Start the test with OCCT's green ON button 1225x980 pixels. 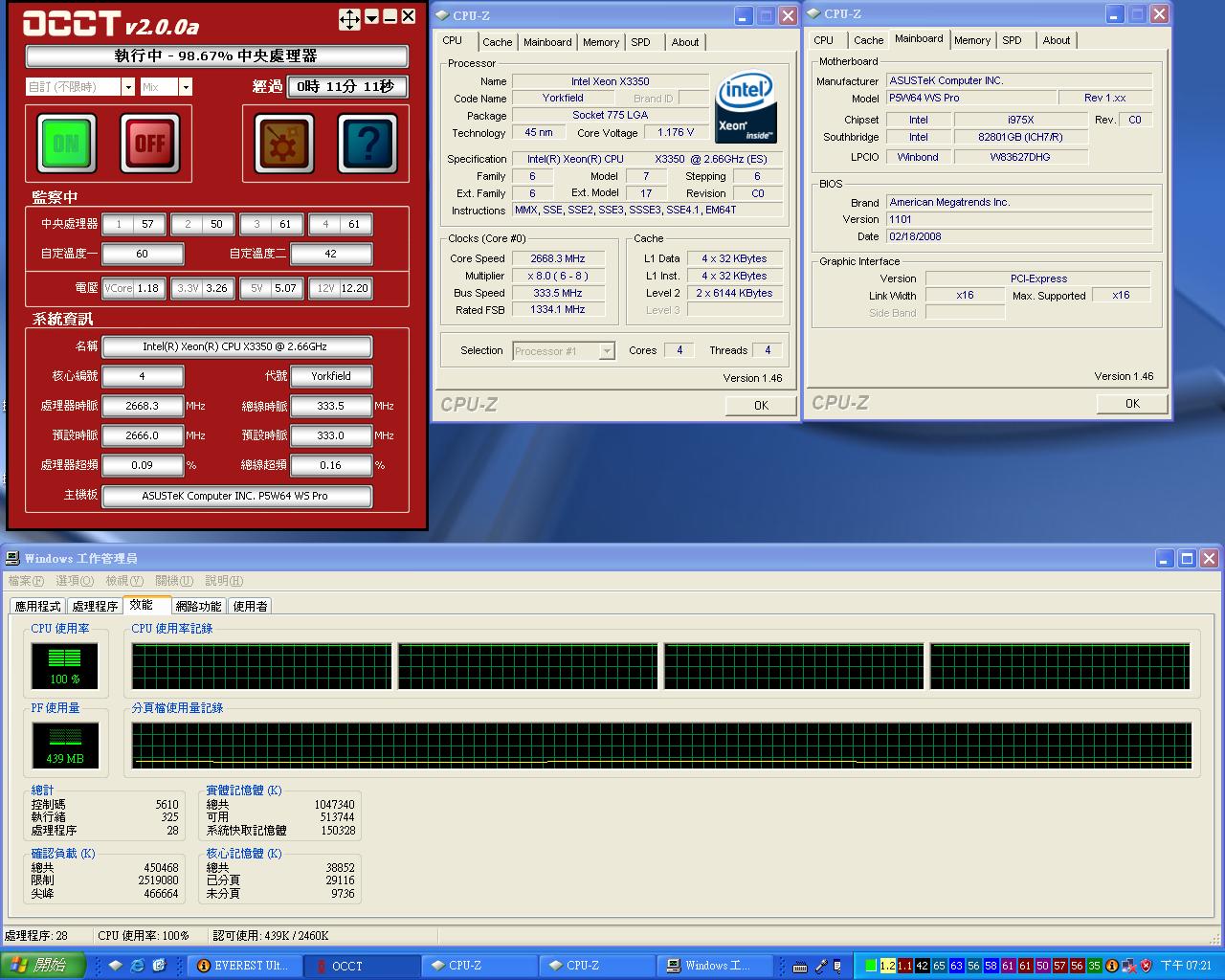(x=66, y=144)
